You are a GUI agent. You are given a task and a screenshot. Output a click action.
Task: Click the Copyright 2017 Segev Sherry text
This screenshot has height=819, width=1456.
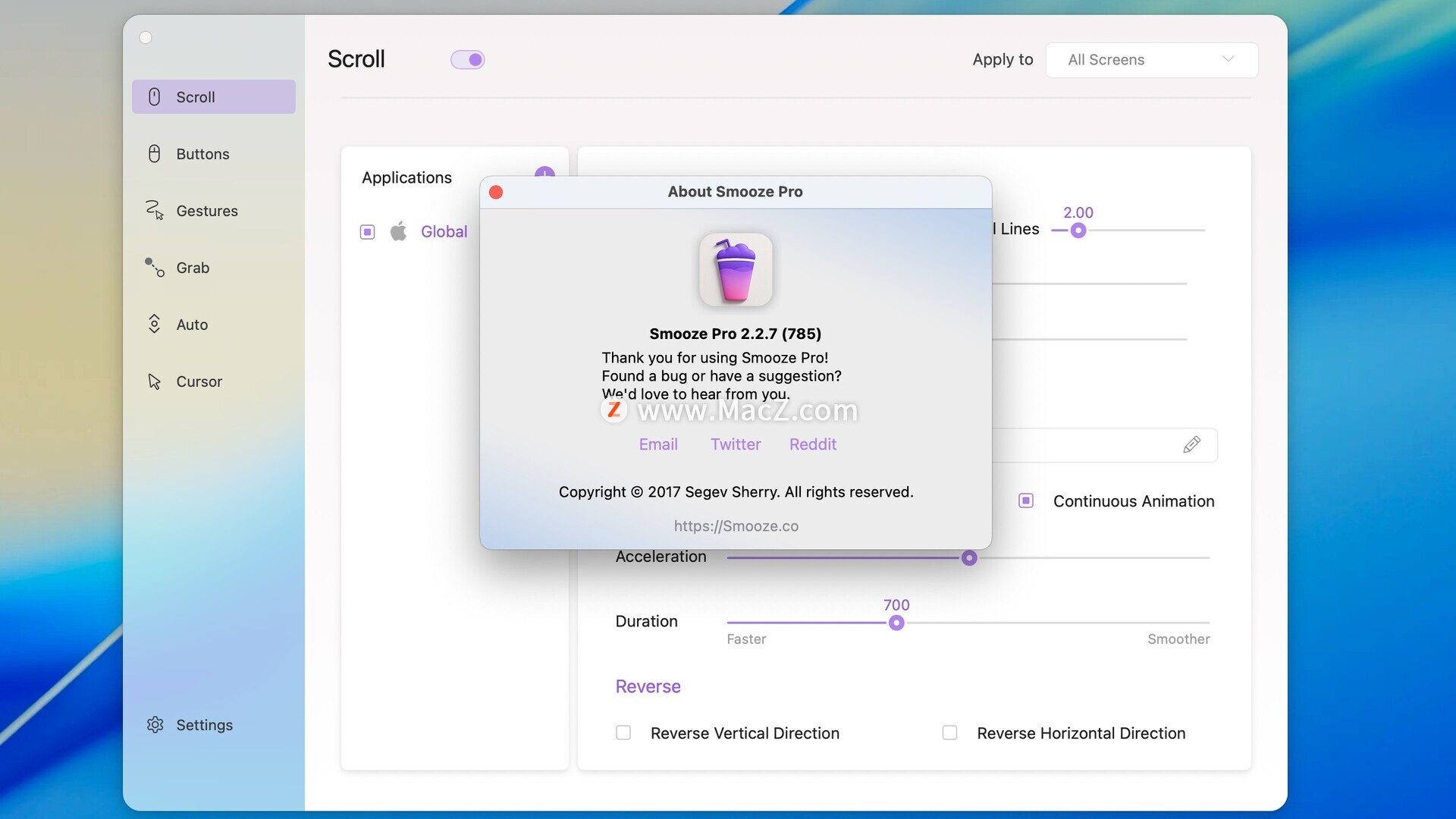coord(736,492)
